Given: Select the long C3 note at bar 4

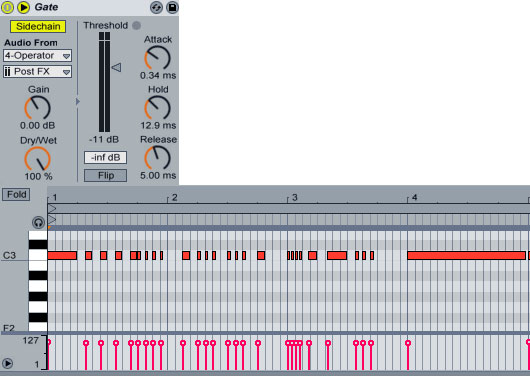Looking at the screenshot, I should pyautogui.click(x=466, y=256).
